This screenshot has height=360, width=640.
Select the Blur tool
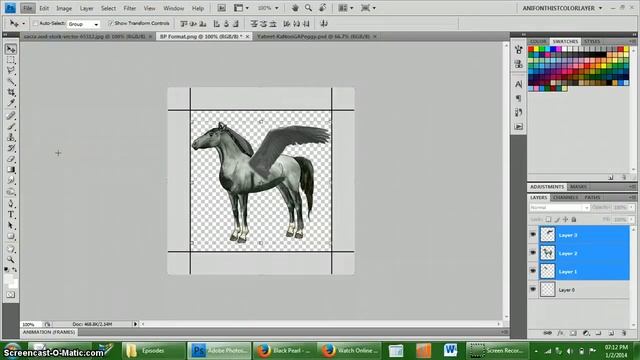tap(11, 180)
